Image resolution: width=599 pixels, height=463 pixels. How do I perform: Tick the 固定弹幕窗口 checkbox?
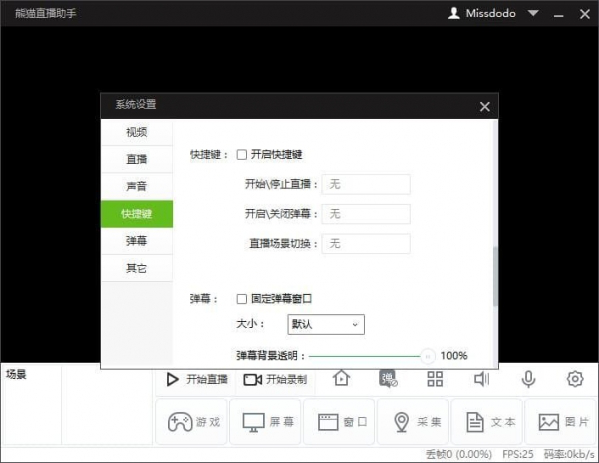click(x=242, y=299)
